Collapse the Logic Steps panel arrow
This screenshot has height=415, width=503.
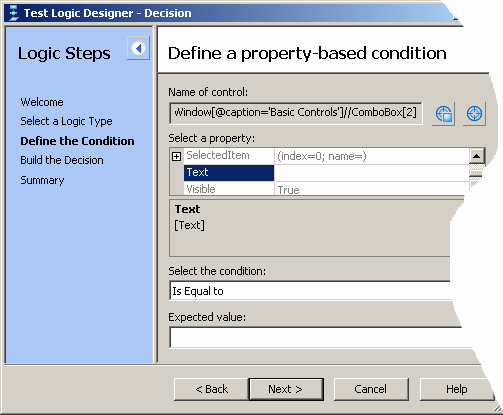[x=138, y=48]
